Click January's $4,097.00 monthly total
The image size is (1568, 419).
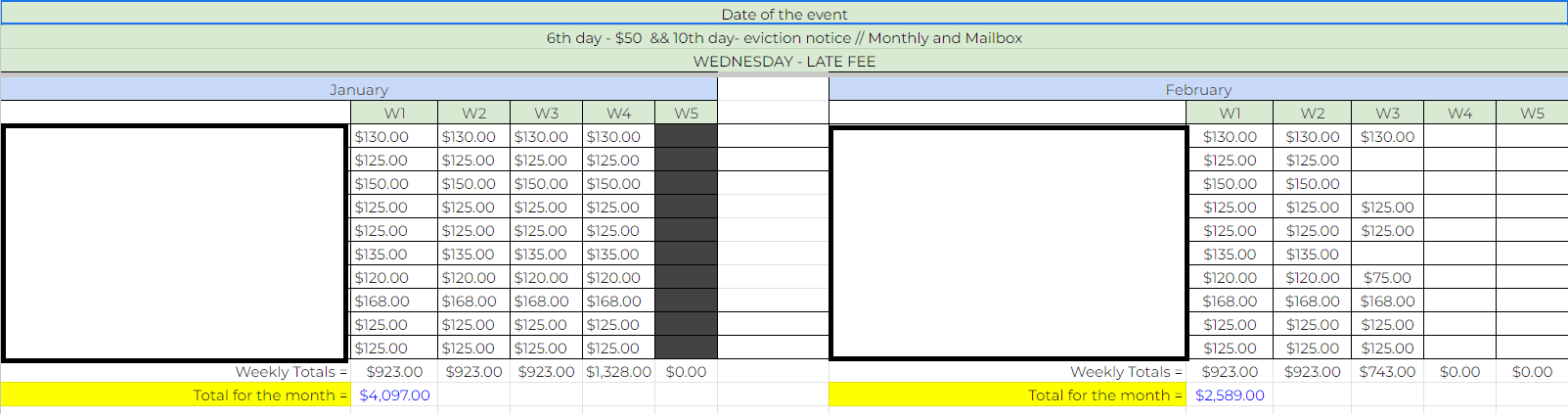(x=394, y=395)
